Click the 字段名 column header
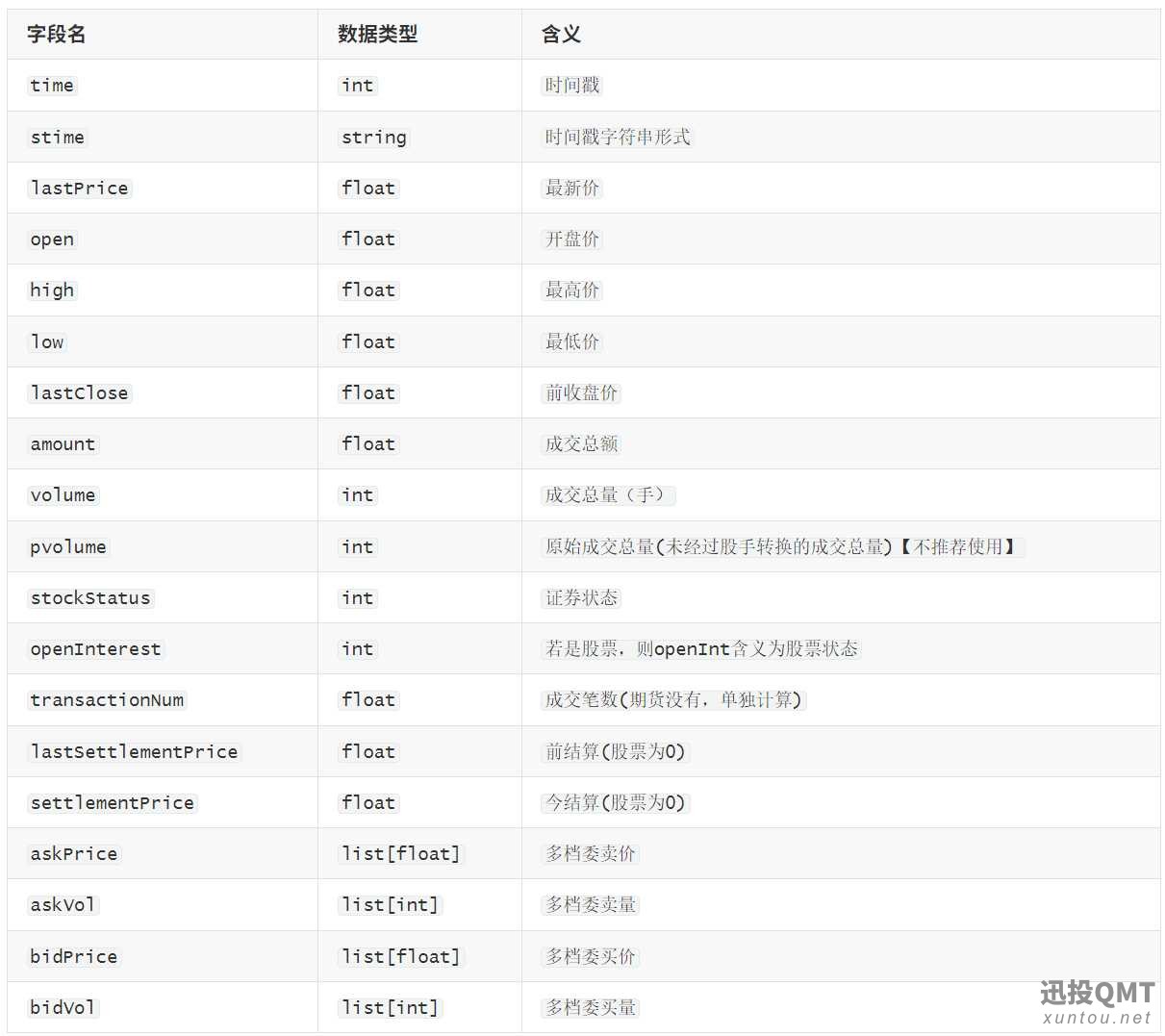 point(57,35)
